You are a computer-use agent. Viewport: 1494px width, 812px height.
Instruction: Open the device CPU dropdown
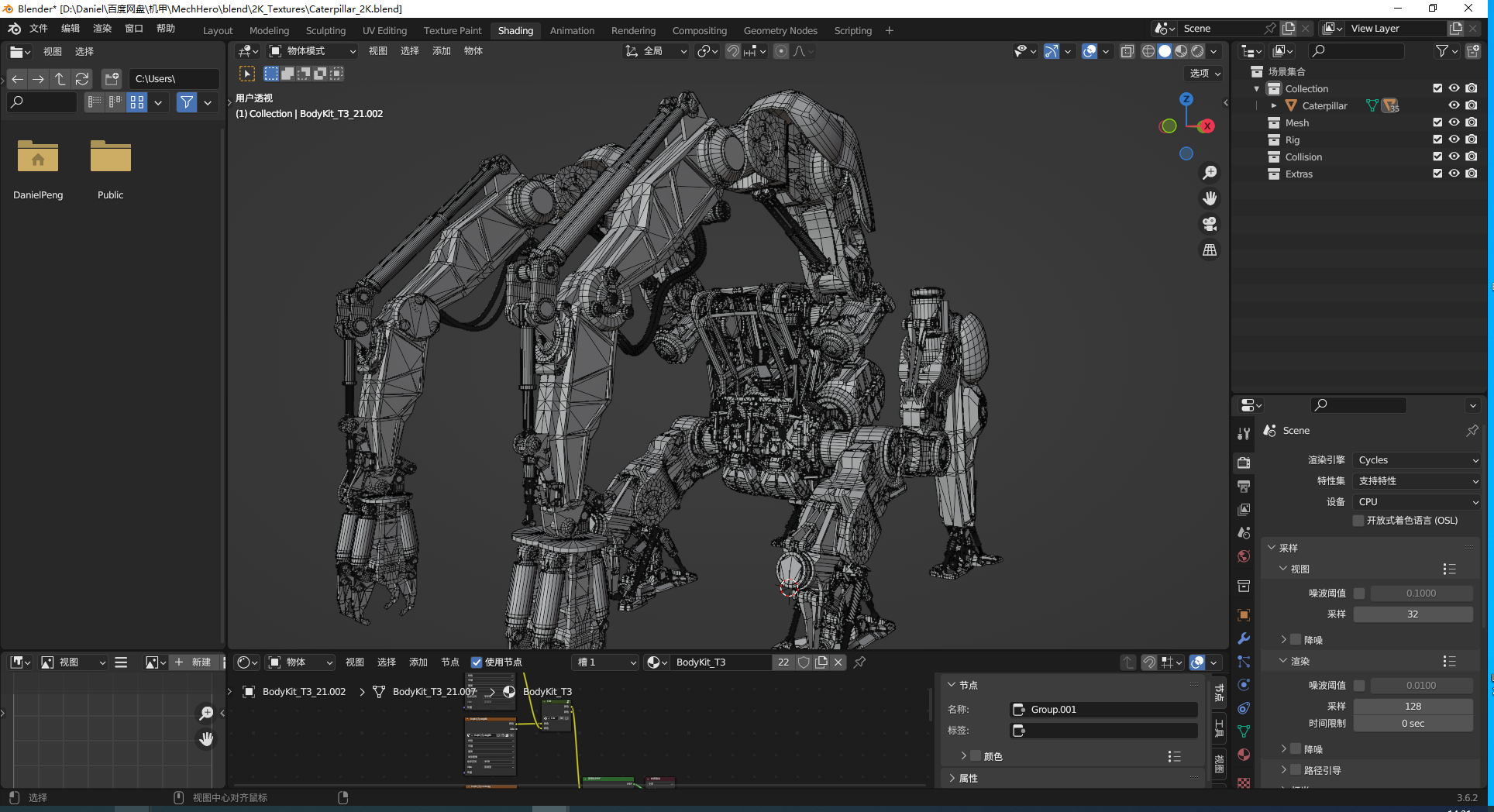point(1417,502)
